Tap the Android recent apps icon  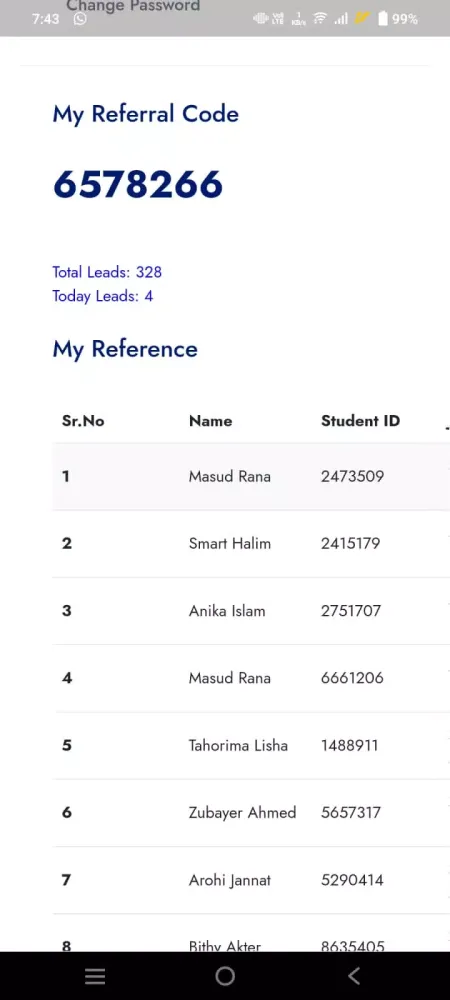coord(95,976)
